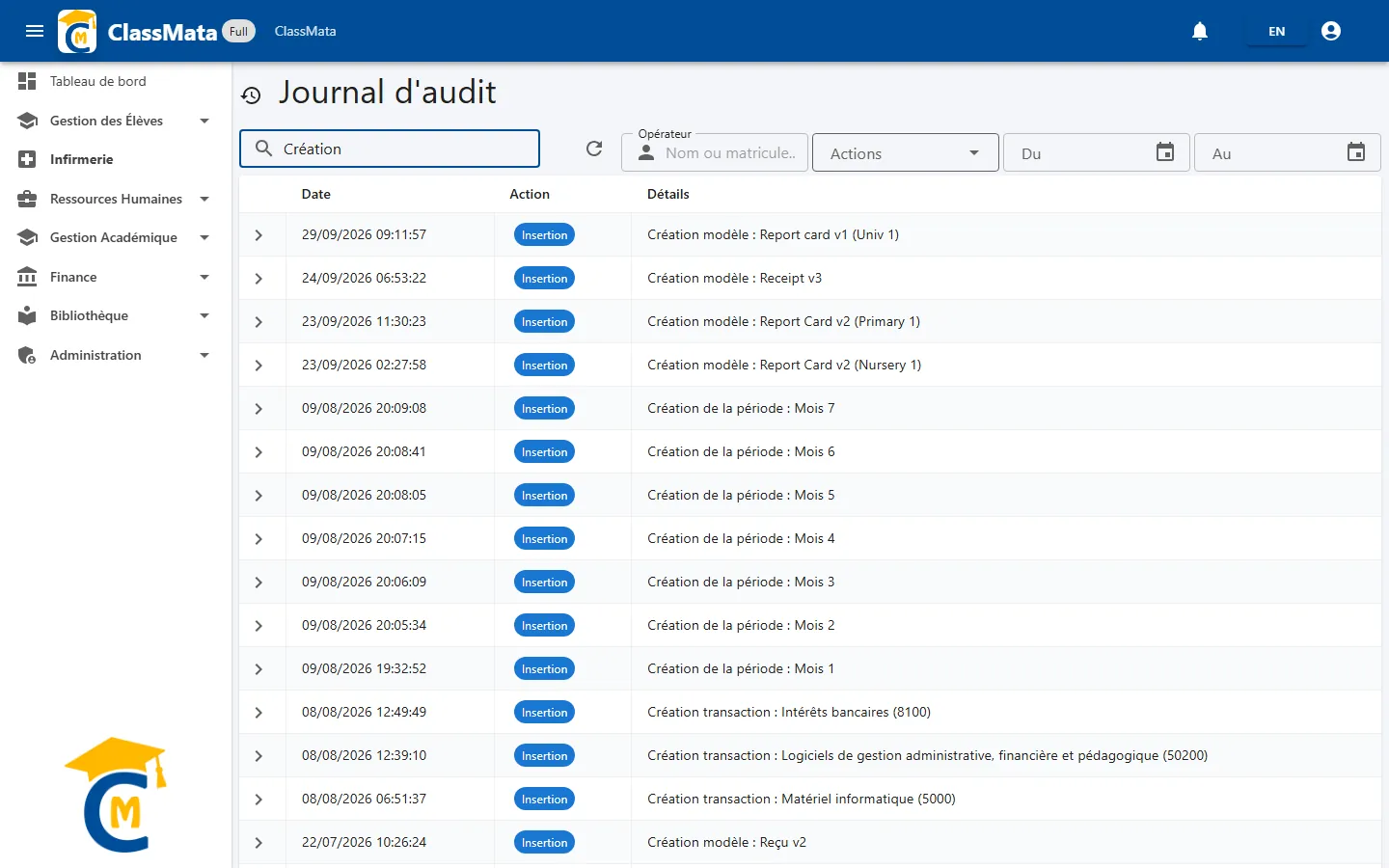The height and width of the screenshot is (868, 1389).
Task: Click the search magnifier icon
Action: pyautogui.click(x=263, y=149)
